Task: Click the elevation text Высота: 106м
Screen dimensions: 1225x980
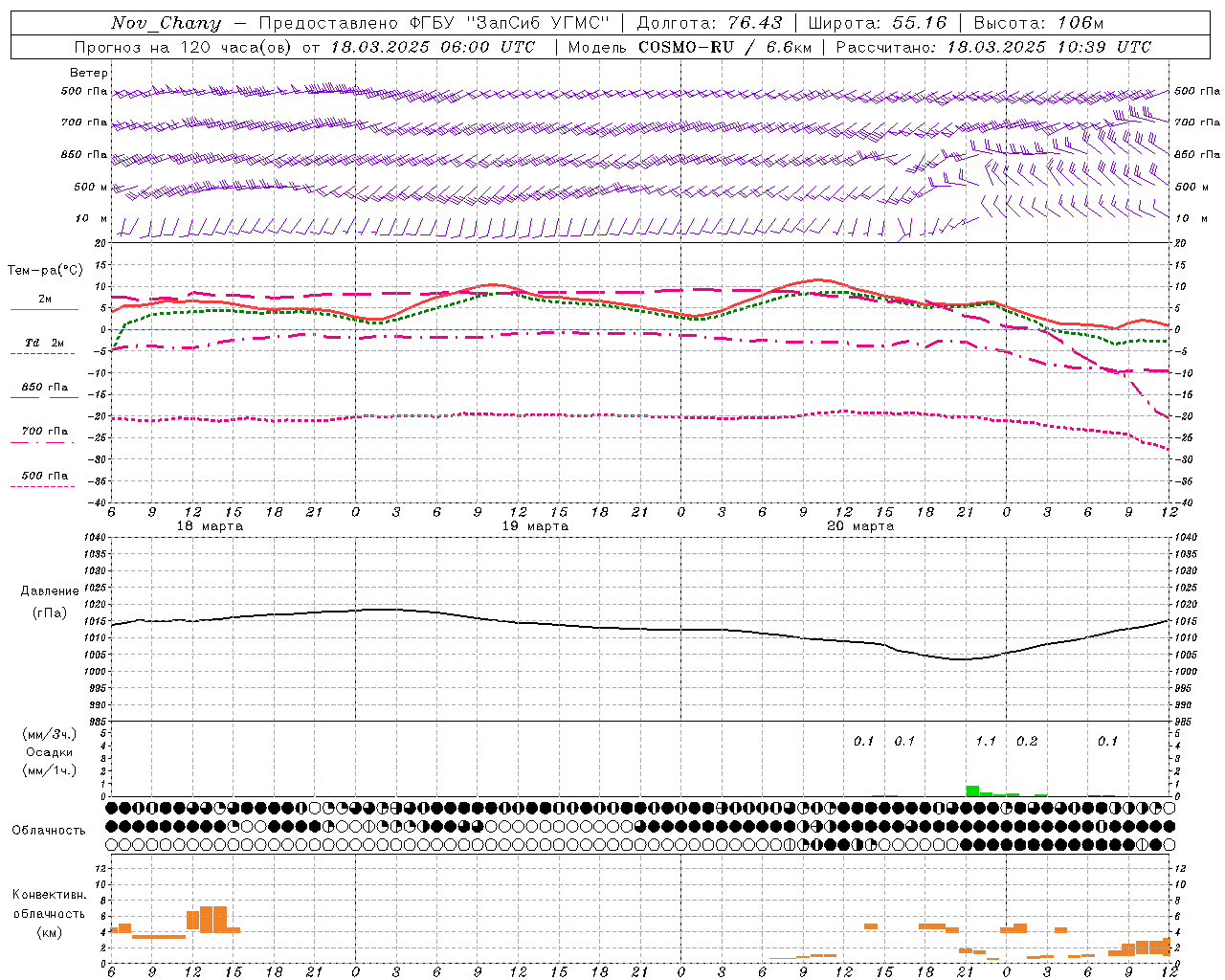Action: coord(1038,23)
